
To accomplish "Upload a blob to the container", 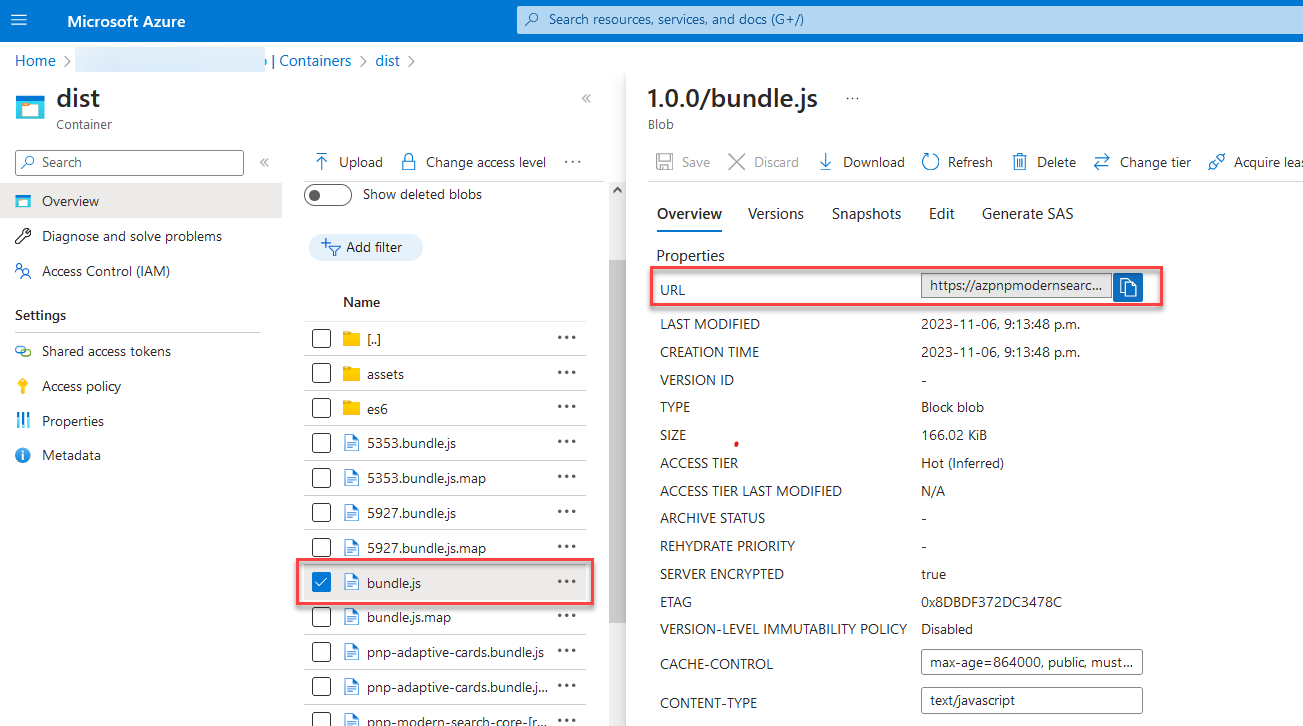I will click(349, 162).
